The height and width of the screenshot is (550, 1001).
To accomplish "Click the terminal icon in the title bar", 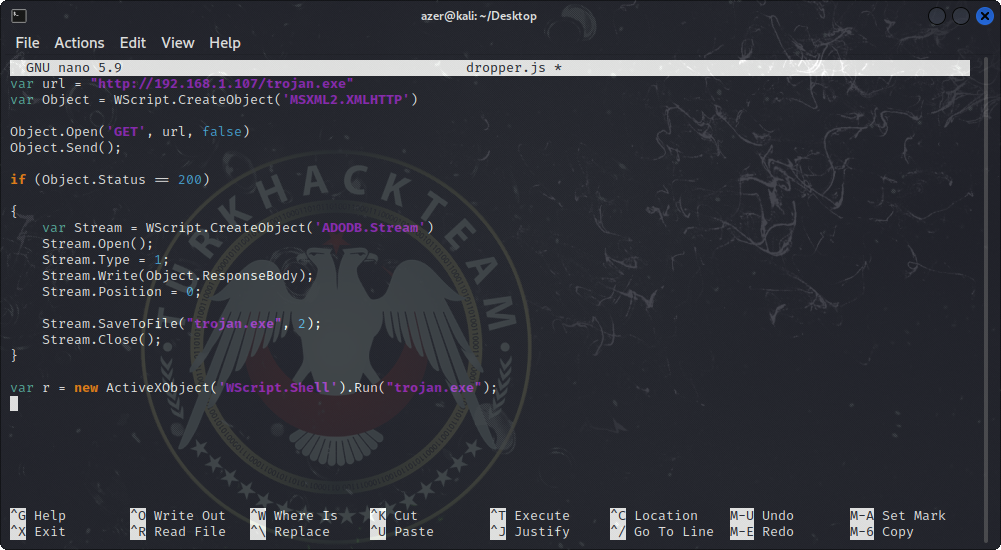I will [x=19, y=16].
